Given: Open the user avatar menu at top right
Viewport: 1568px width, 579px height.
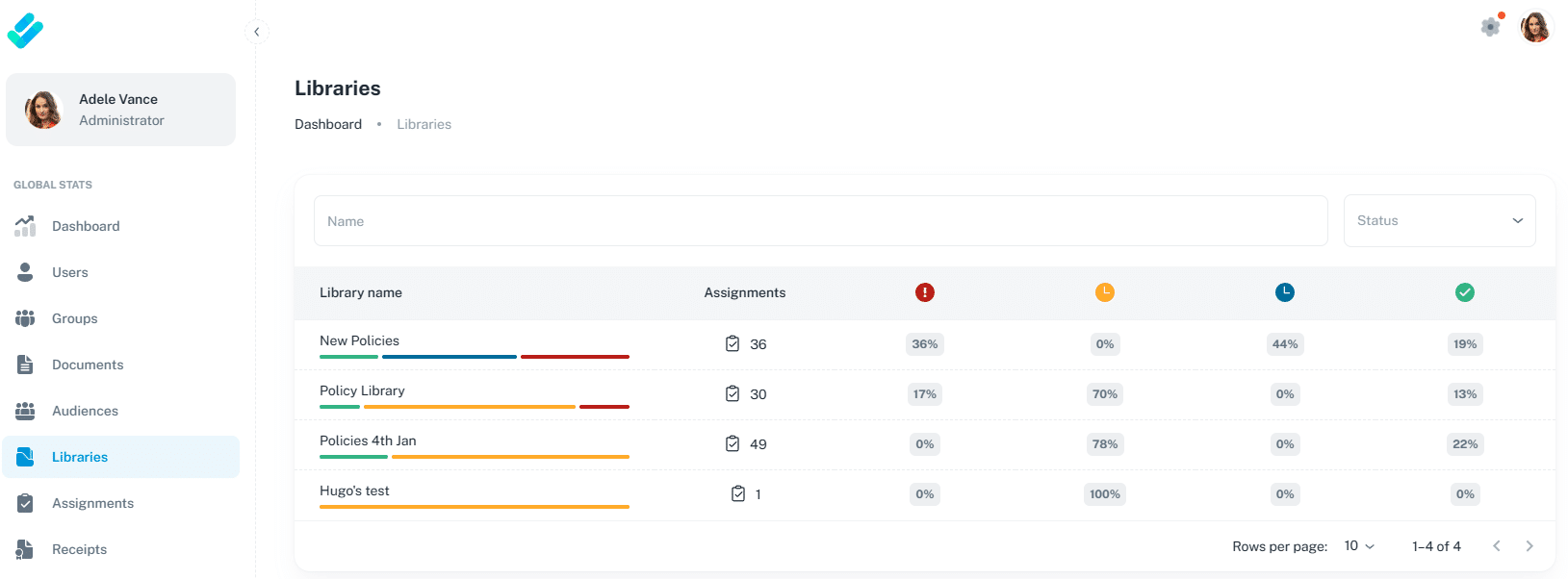Looking at the screenshot, I should coord(1535,27).
